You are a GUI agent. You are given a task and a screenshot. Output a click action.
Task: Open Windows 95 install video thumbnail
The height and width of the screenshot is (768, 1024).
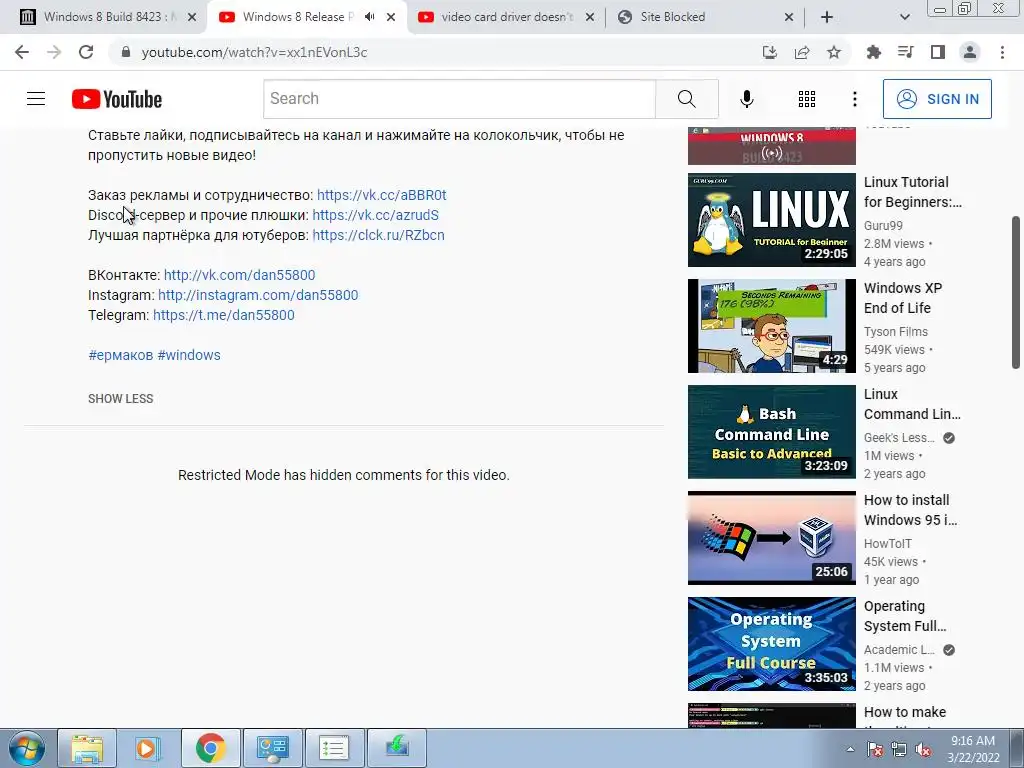pos(771,538)
